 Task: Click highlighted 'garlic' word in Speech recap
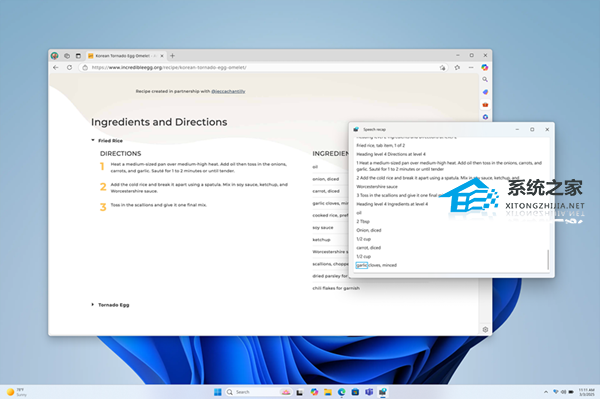tap(362, 265)
